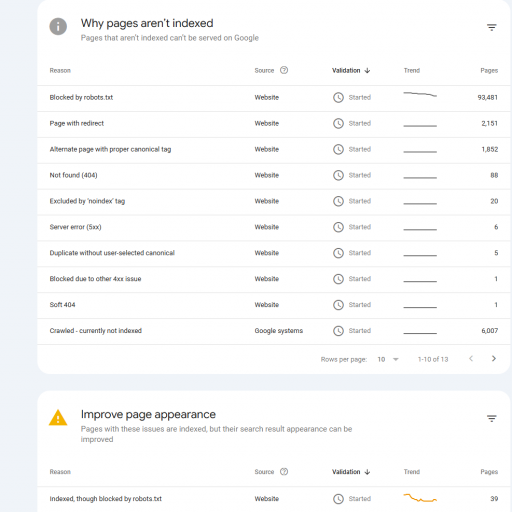Viewport: 512px width, 512px height.
Task: Click Source help icon in second table
Action: pos(284,472)
